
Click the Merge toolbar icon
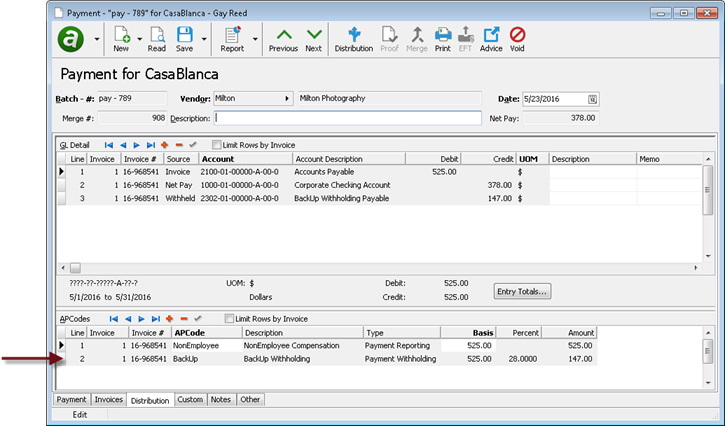point(417,39)
